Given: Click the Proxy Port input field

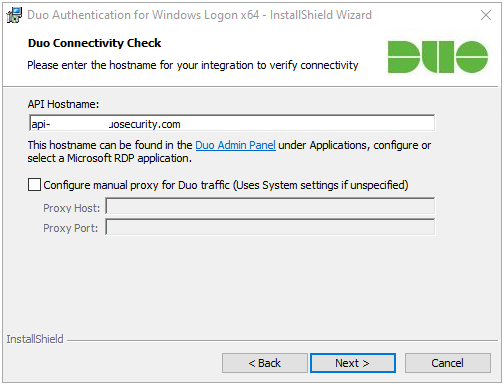Looking at the screenshot, I should point(270,227).
